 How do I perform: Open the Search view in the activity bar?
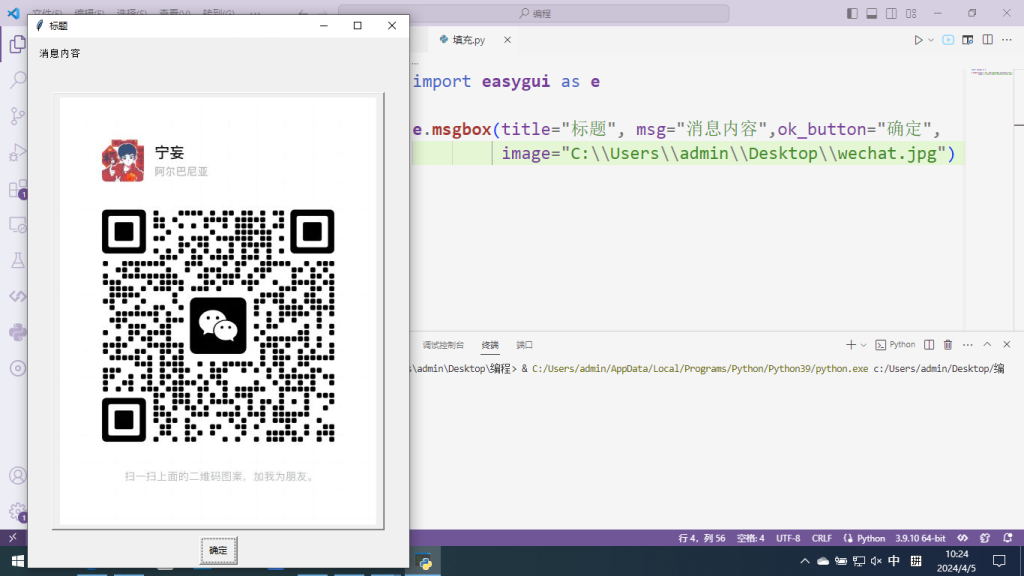pyautogui.click(x=18, y=80)
